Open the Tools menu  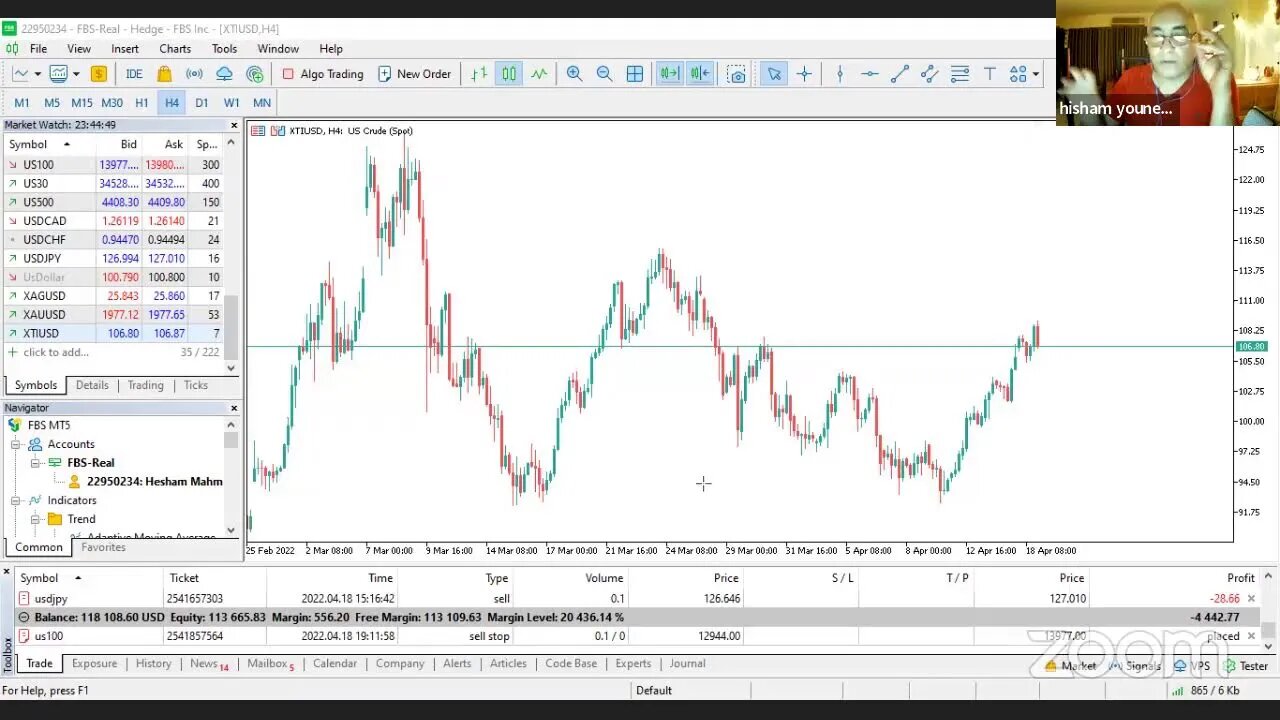224,48
